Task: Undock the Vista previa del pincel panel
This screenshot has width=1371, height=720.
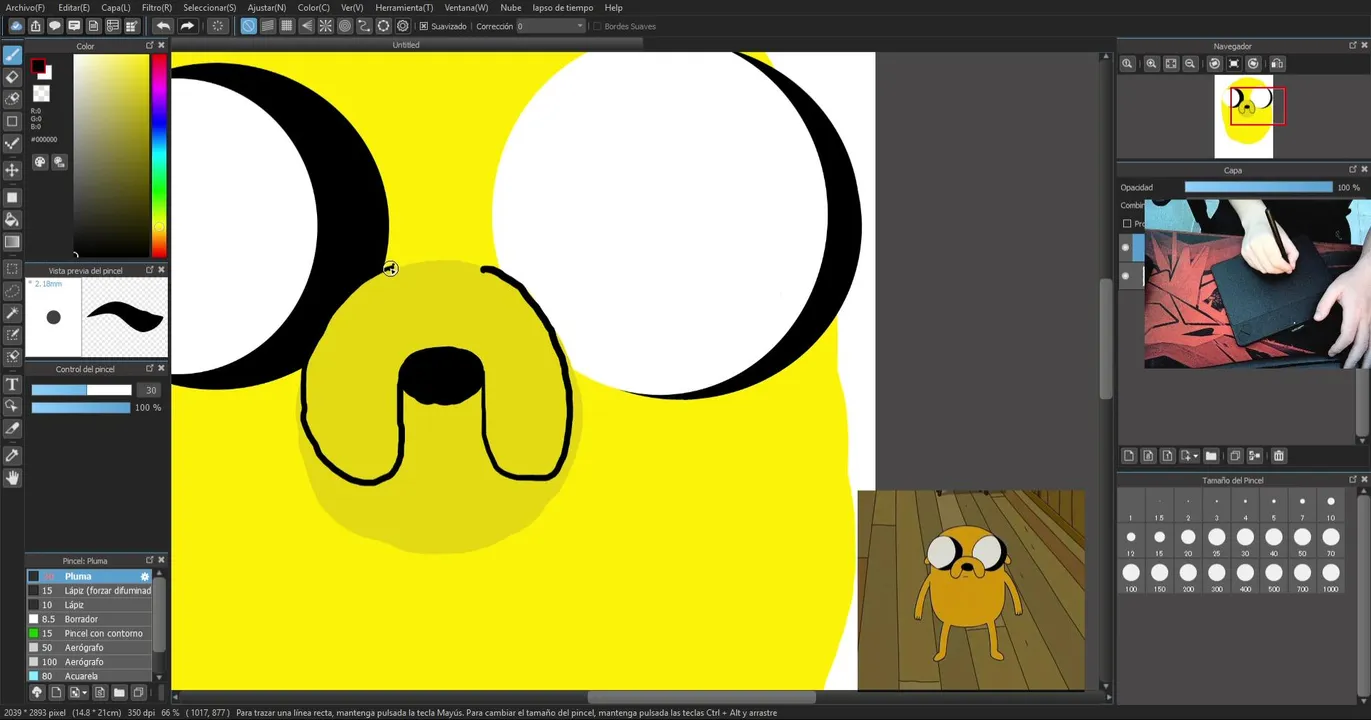Action: pyautogui.click(x=150, y=270)
